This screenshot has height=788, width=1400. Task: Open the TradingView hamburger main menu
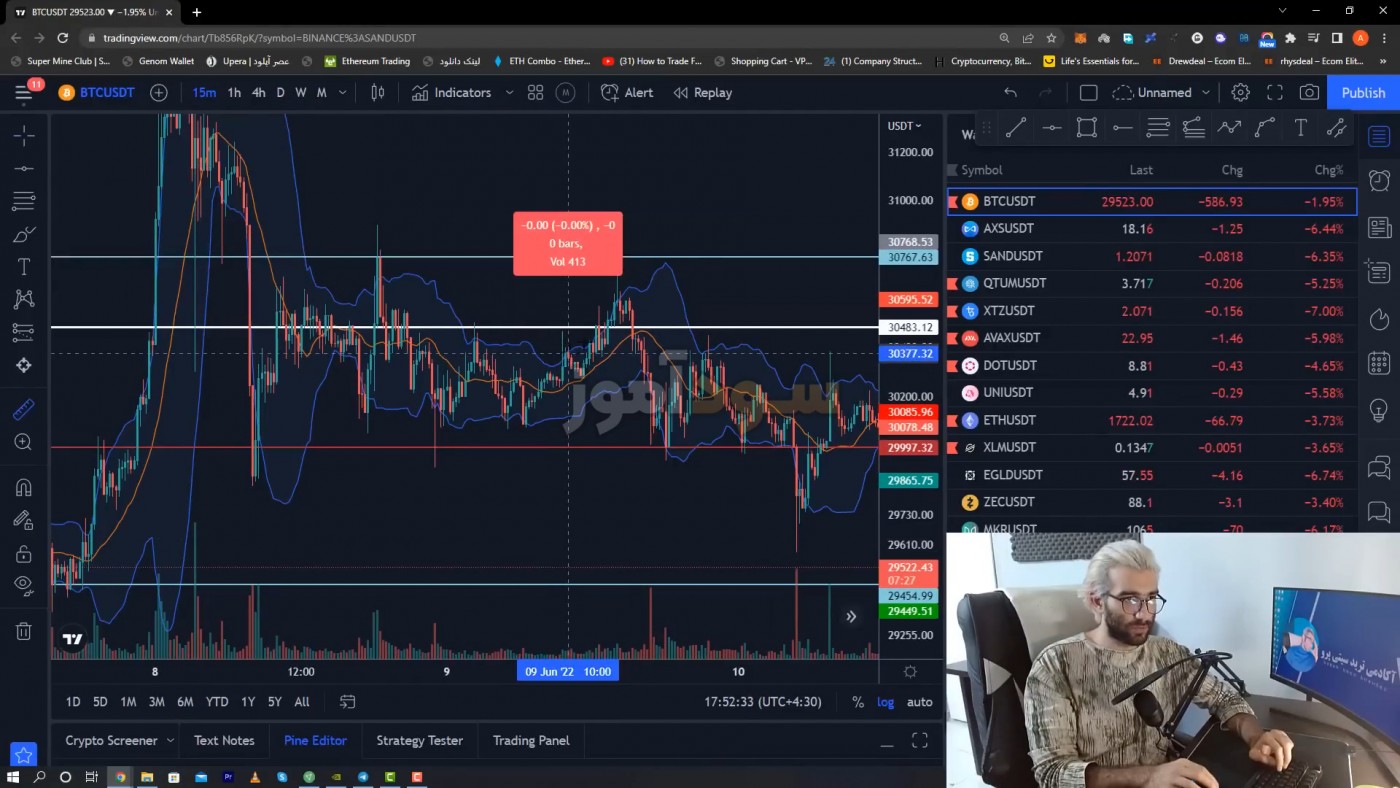[23, 93]
